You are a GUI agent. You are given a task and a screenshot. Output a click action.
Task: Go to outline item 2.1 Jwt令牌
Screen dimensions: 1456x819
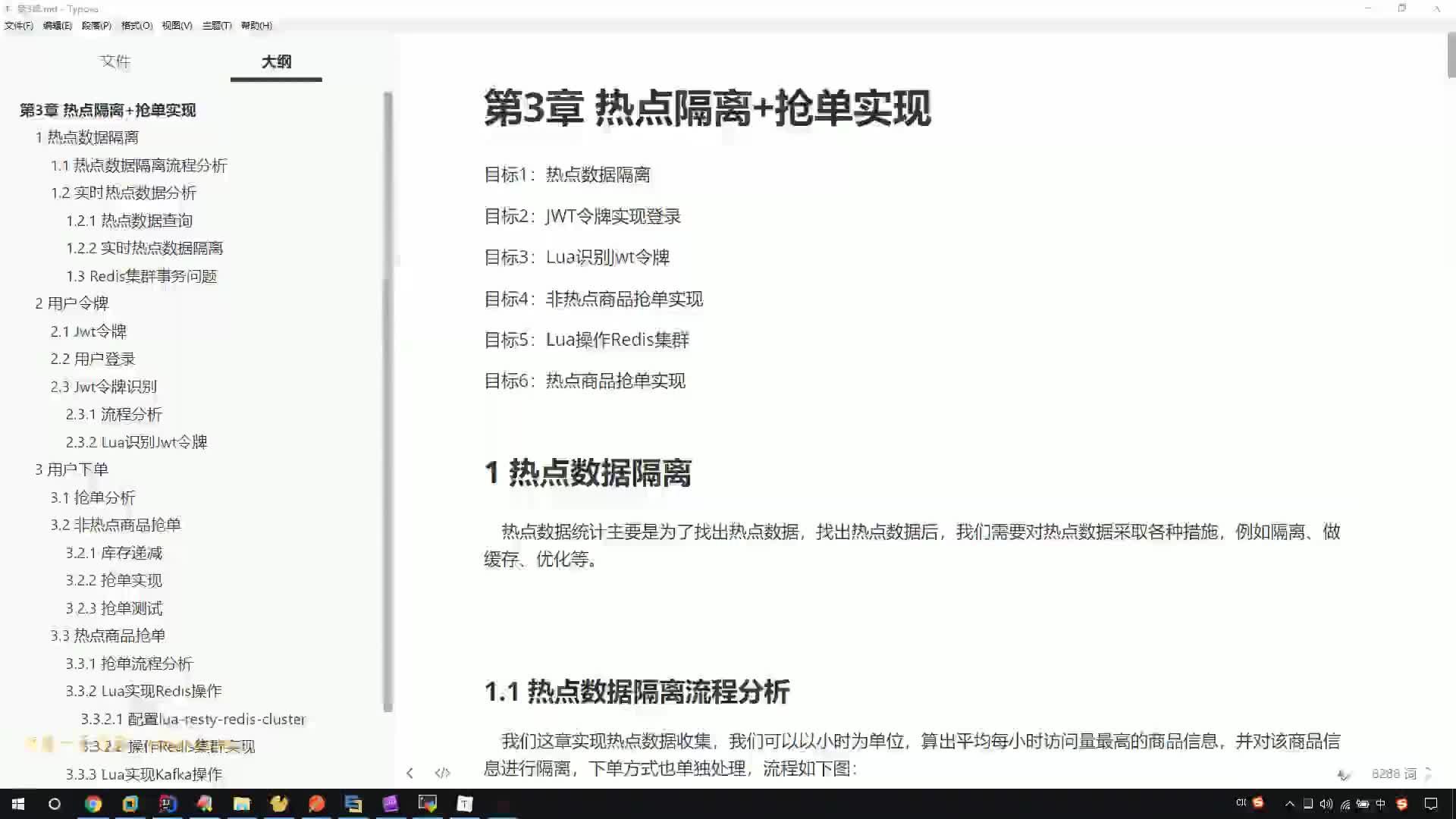89,331
